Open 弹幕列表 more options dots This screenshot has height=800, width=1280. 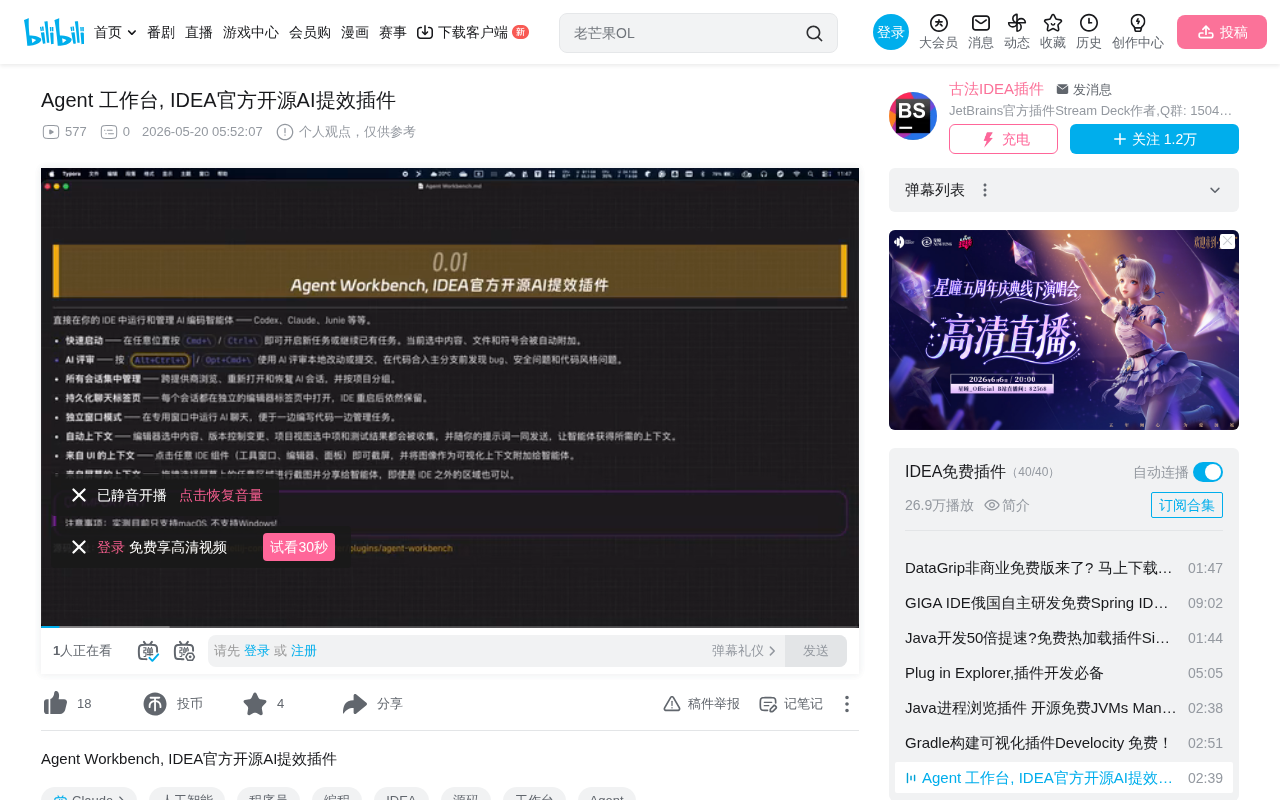coord(985,190)
